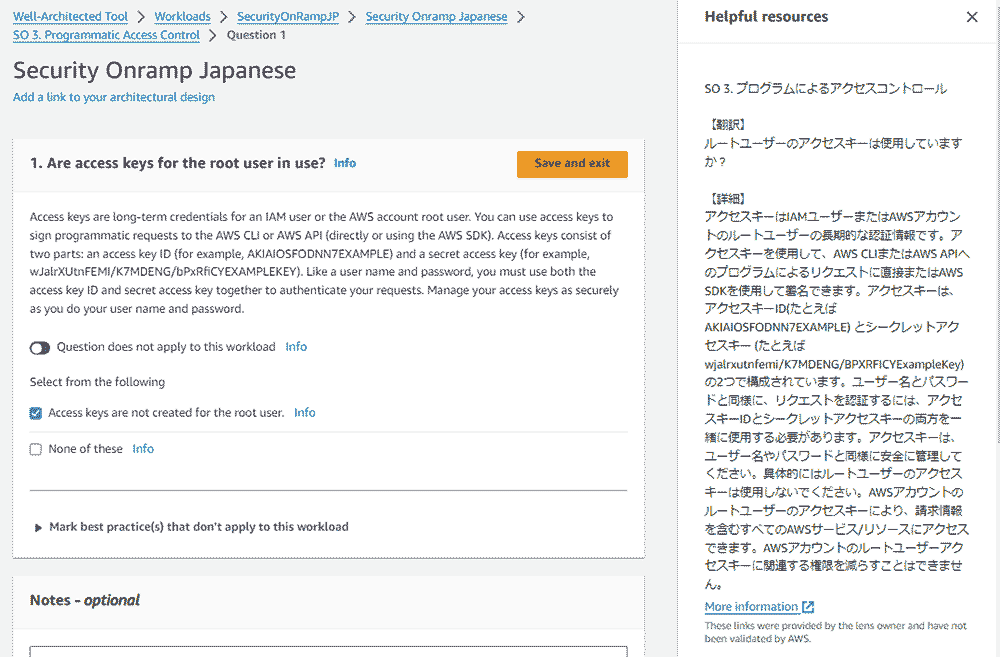Open the More information link
The height and width of the screenshot is (657, 1000).
tap(751, 607)
